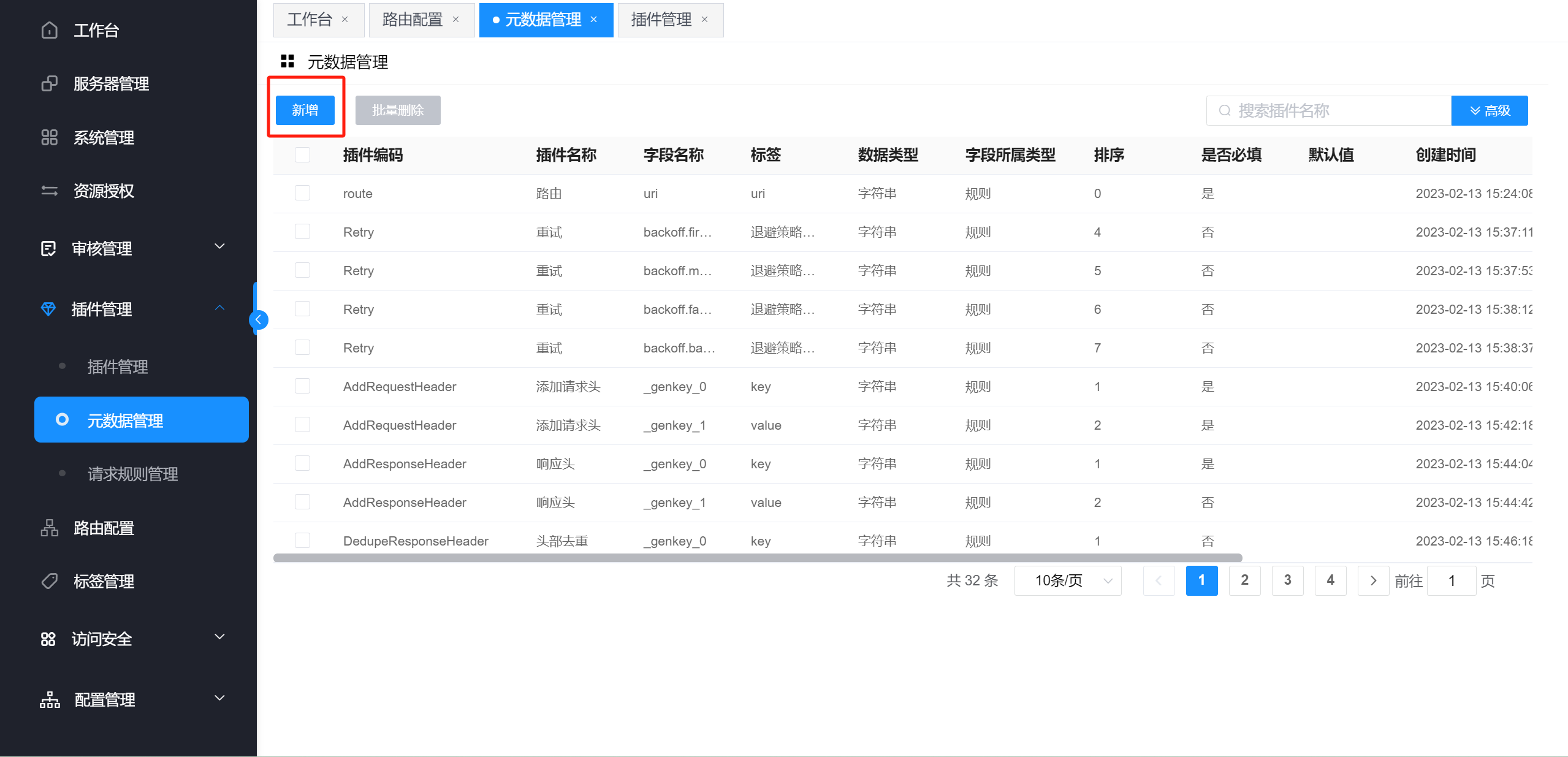Collapse the sidebar with the blue arrow button

click(259, 319)
